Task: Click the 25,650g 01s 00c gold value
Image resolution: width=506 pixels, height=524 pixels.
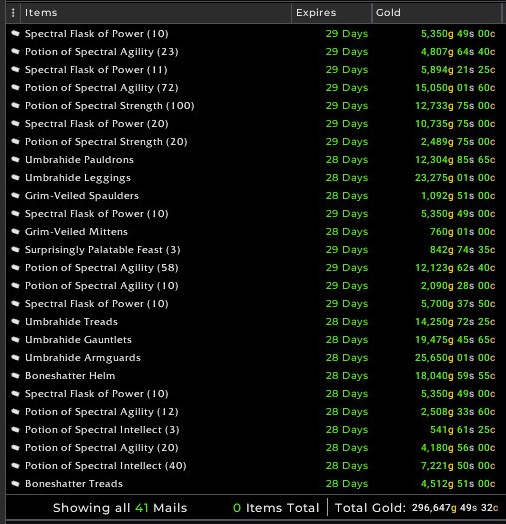Action: click(455, 358)
